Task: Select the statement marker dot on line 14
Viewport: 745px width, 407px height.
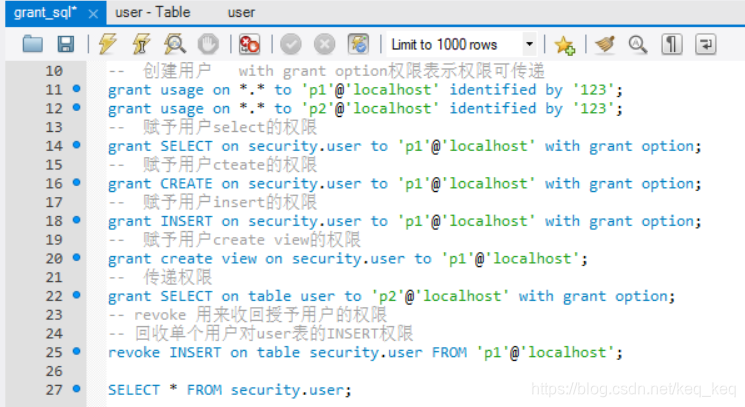Action: point(76,145)
